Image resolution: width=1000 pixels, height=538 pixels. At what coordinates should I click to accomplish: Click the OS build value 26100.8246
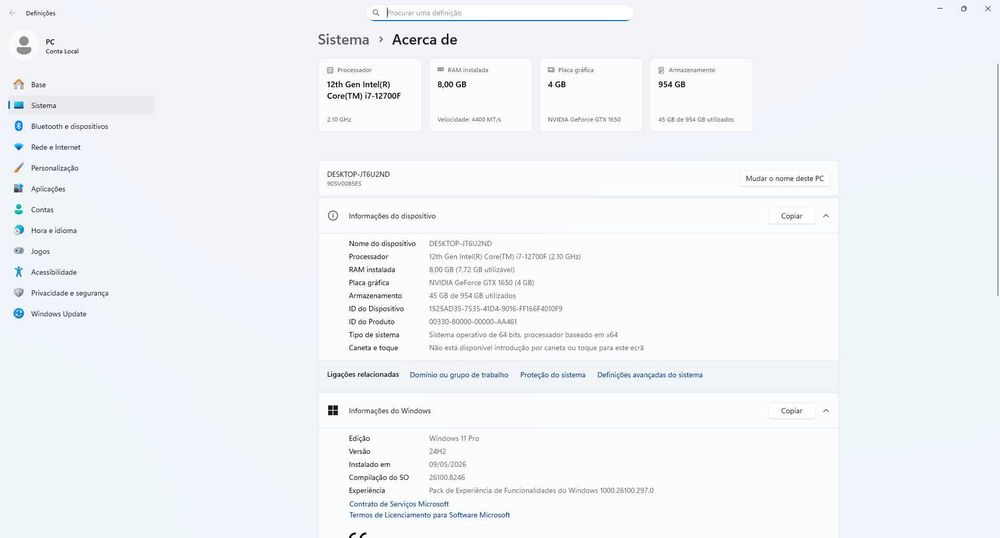pyautogui.click(x=446, y=477)
